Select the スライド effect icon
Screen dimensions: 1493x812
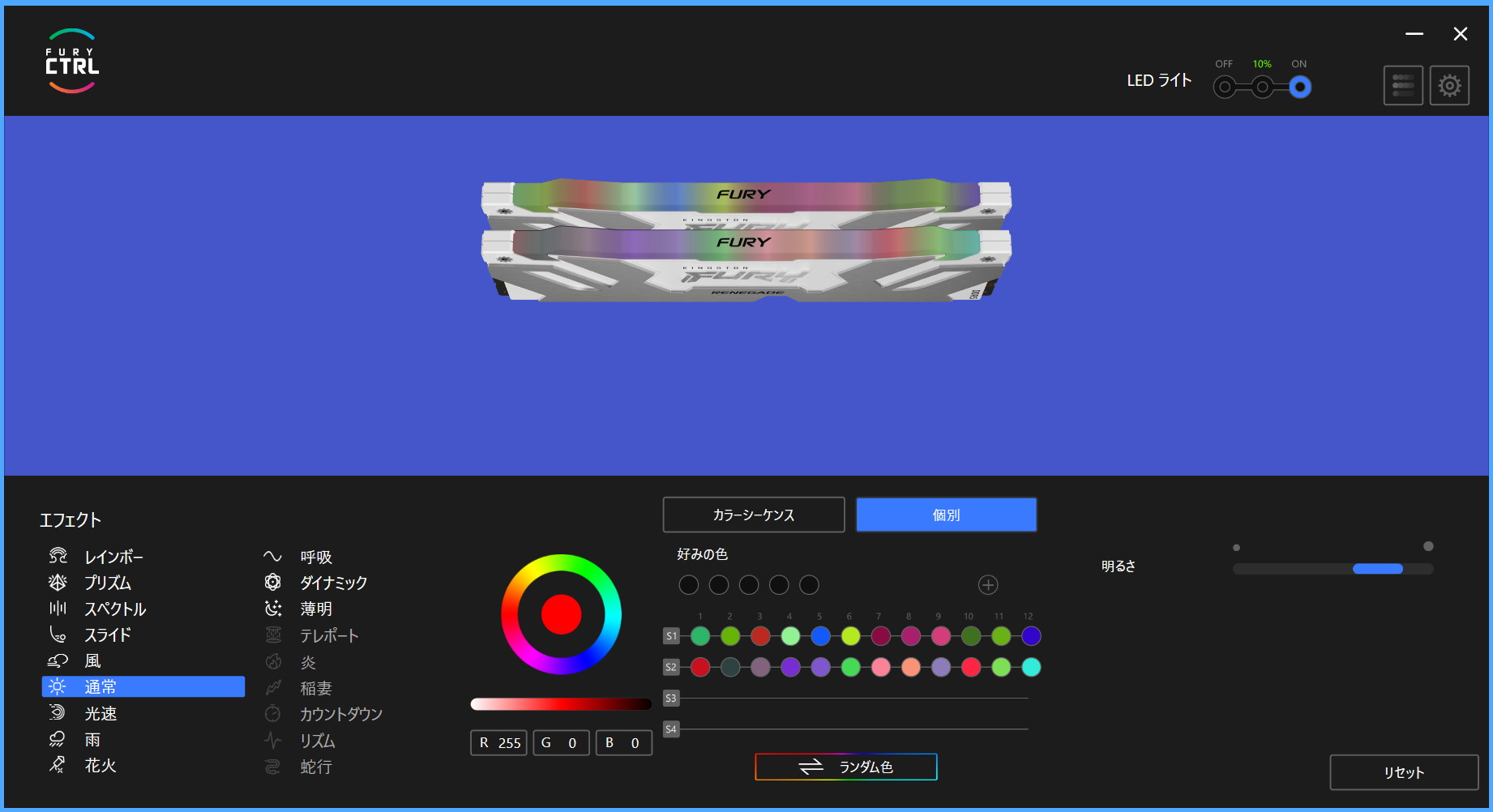coord(58,634)
